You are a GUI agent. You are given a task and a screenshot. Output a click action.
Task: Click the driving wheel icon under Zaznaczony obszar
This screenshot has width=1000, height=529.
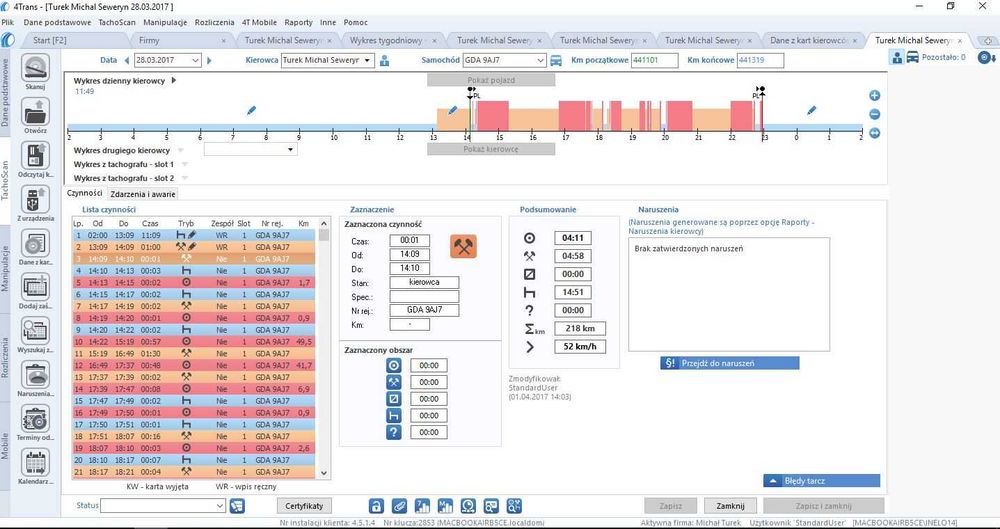coord(394,366)
